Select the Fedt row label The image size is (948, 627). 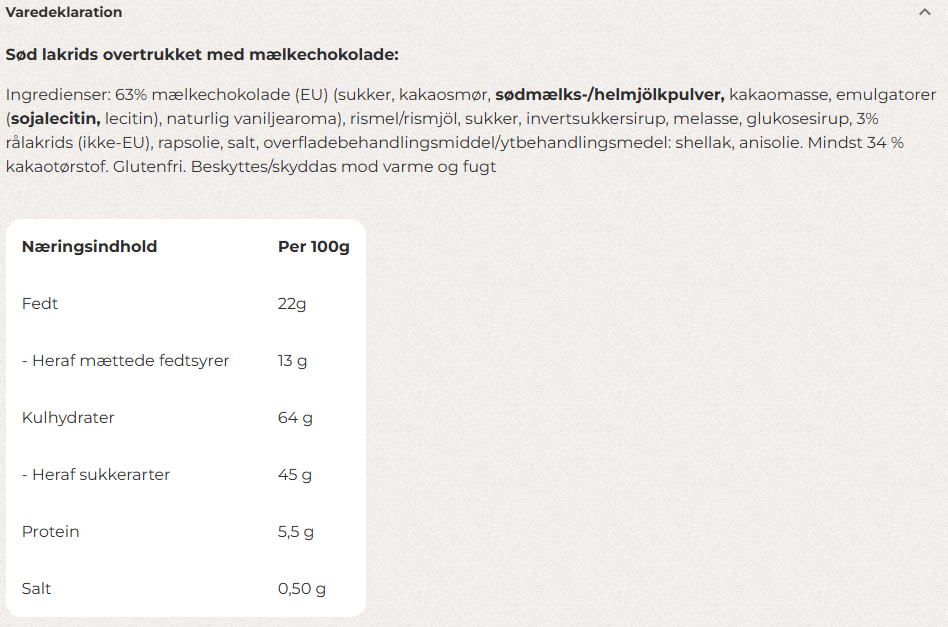pyautogui.click(x=40, y=304)
